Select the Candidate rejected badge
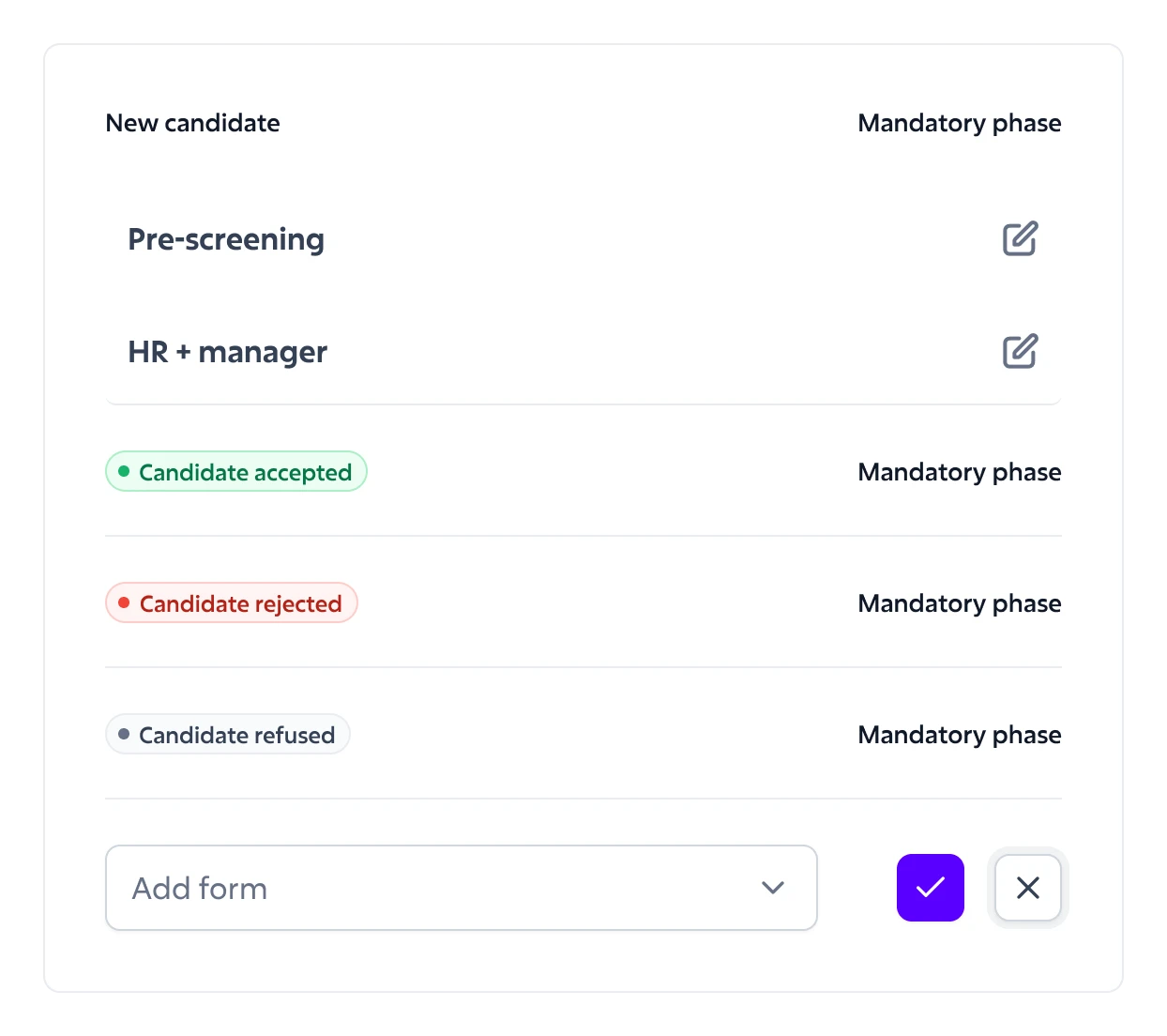1167x1036 pixels. point(232,603)
